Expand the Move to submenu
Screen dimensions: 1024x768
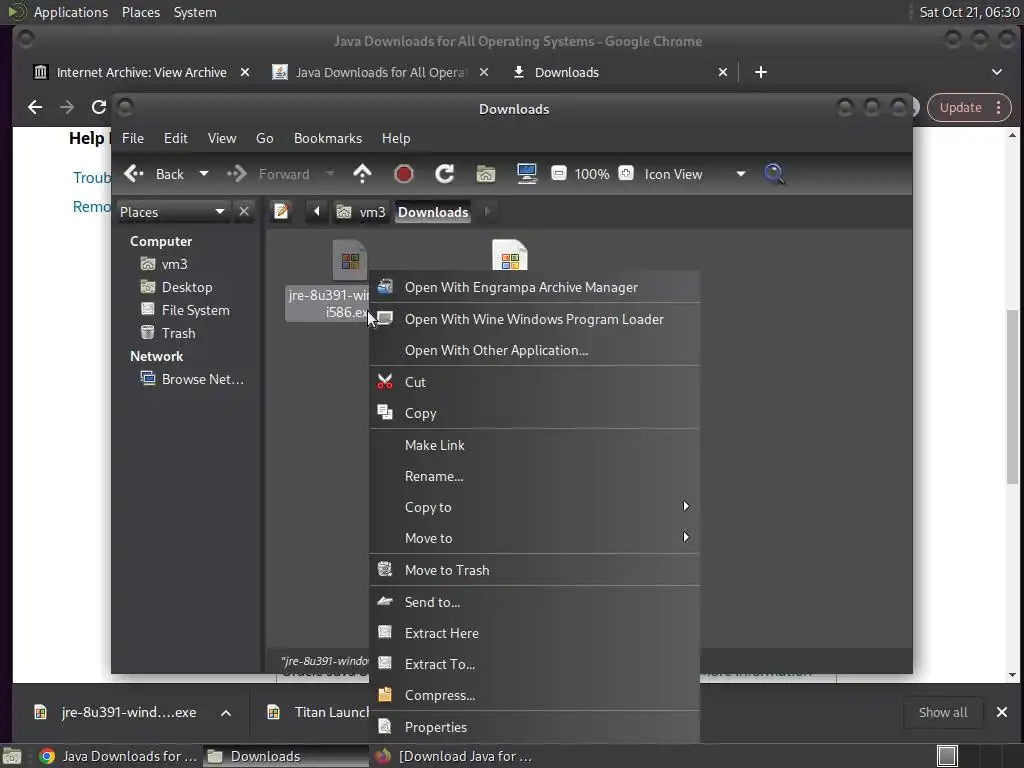pyautogui.click(x=534, y=538)
